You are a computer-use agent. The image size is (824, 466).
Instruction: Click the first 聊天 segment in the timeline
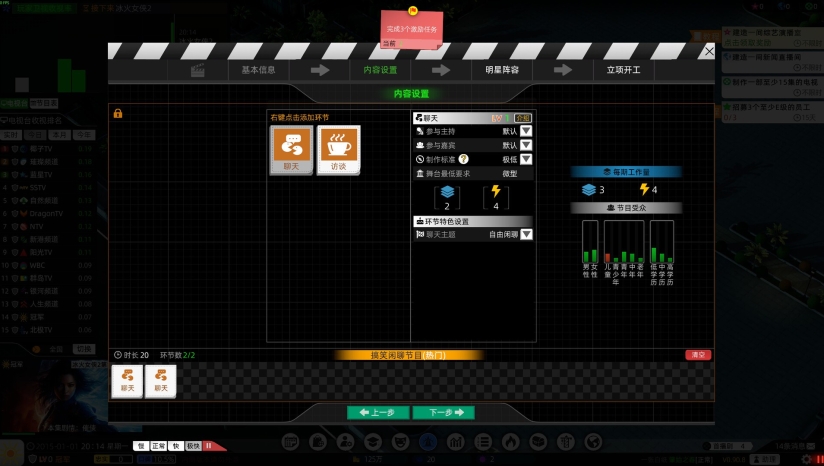[x=127, y=381]
